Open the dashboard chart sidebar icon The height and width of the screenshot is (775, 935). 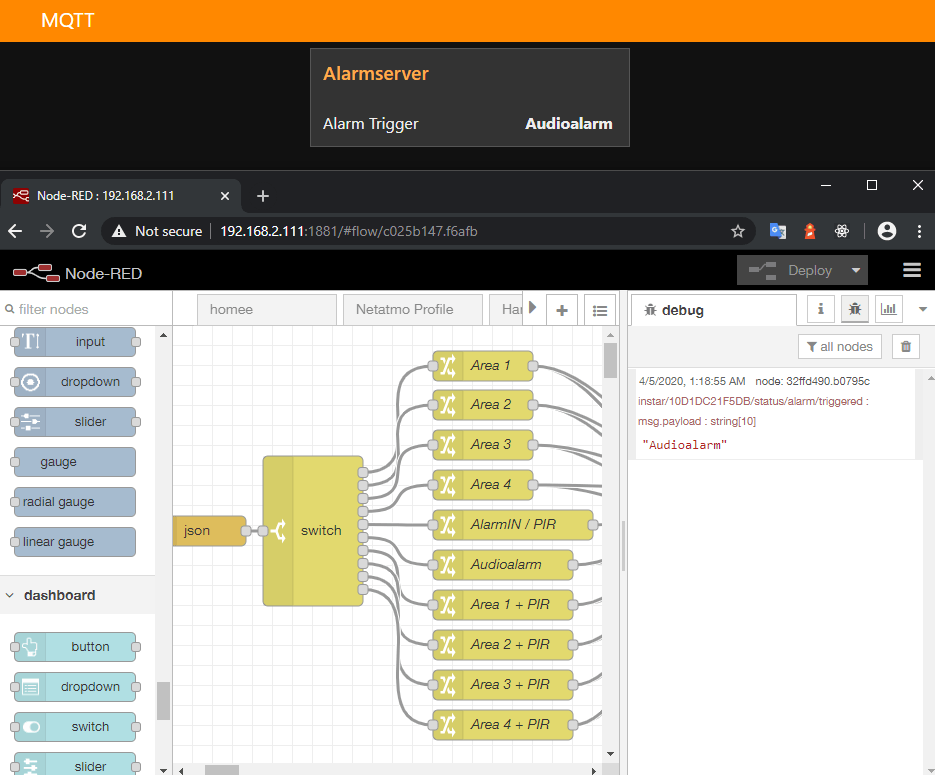pyautogui.click(x=888, y=309)
